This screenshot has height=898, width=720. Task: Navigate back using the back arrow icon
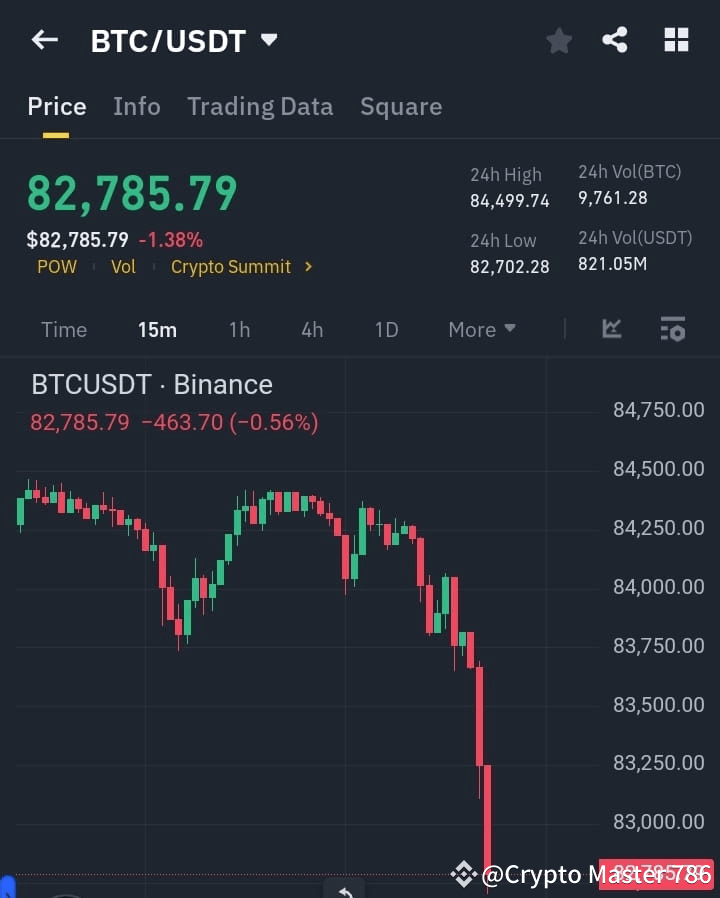[x=43, y=39]
